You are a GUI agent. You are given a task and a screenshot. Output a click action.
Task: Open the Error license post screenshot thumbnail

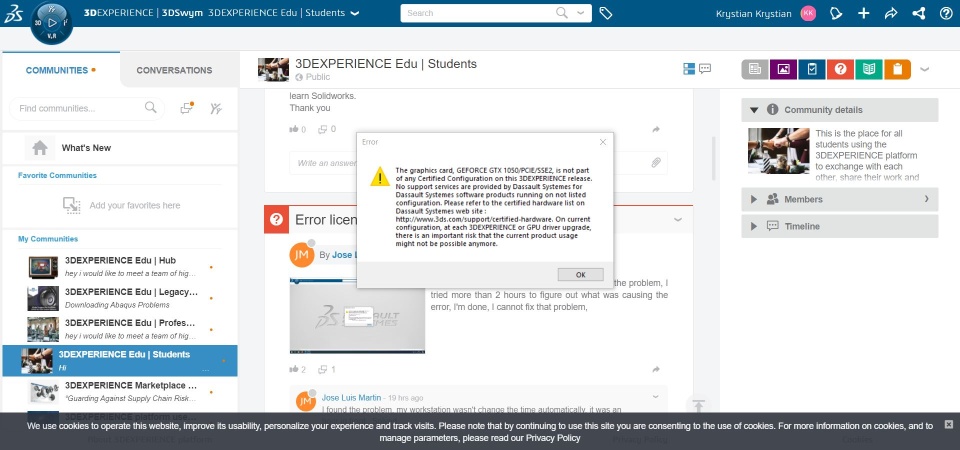[357, 316]
